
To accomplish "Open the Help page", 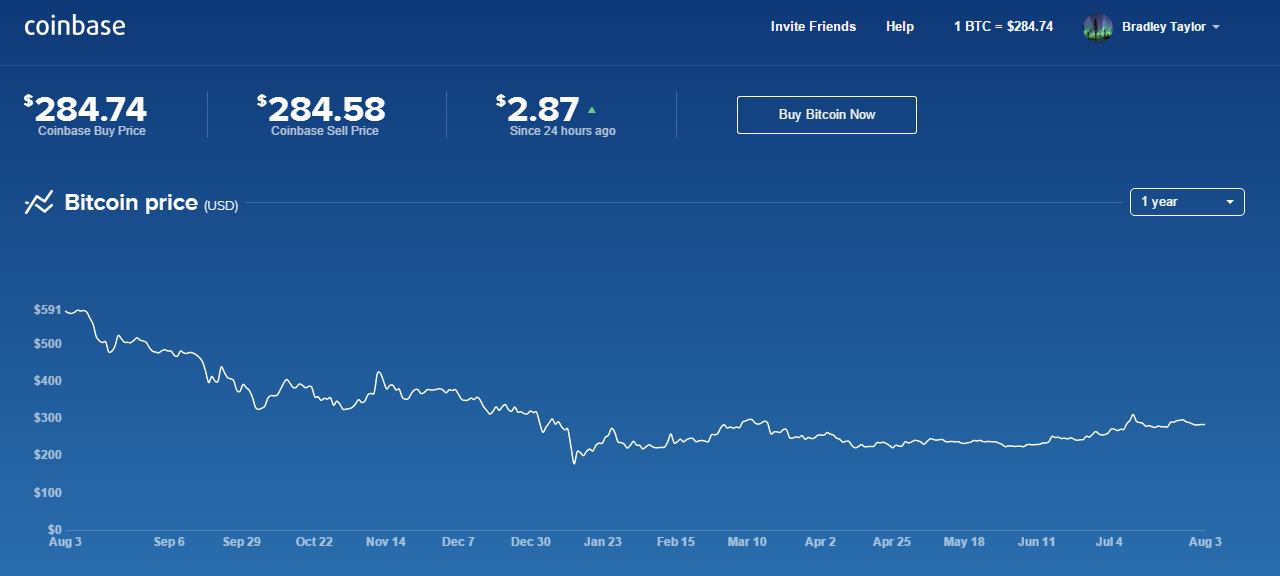I will [900, 27].
